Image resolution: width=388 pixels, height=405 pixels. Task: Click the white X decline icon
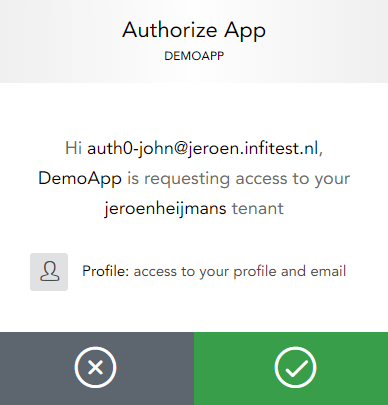click(96, 367)
